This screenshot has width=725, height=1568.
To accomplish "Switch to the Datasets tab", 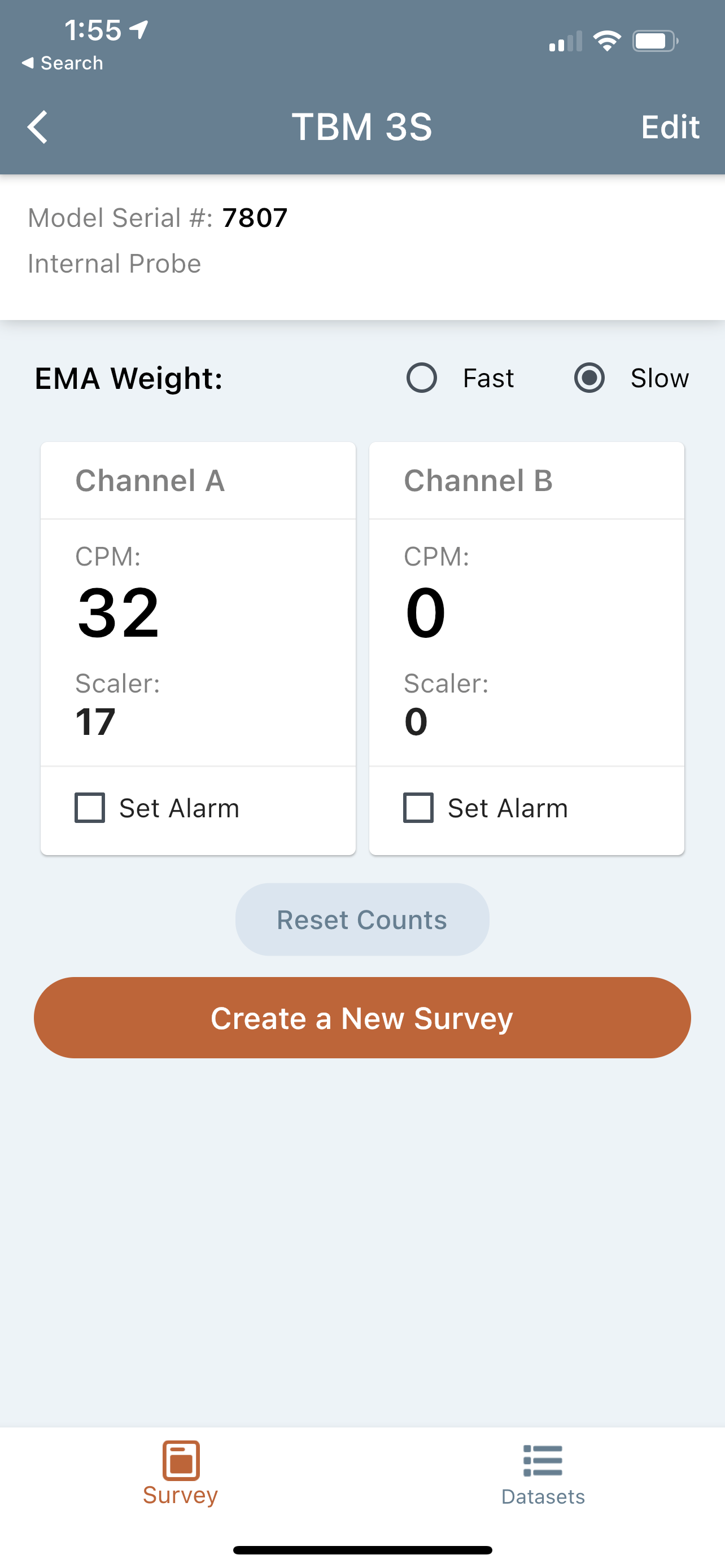I will (x=543, y=1479).
